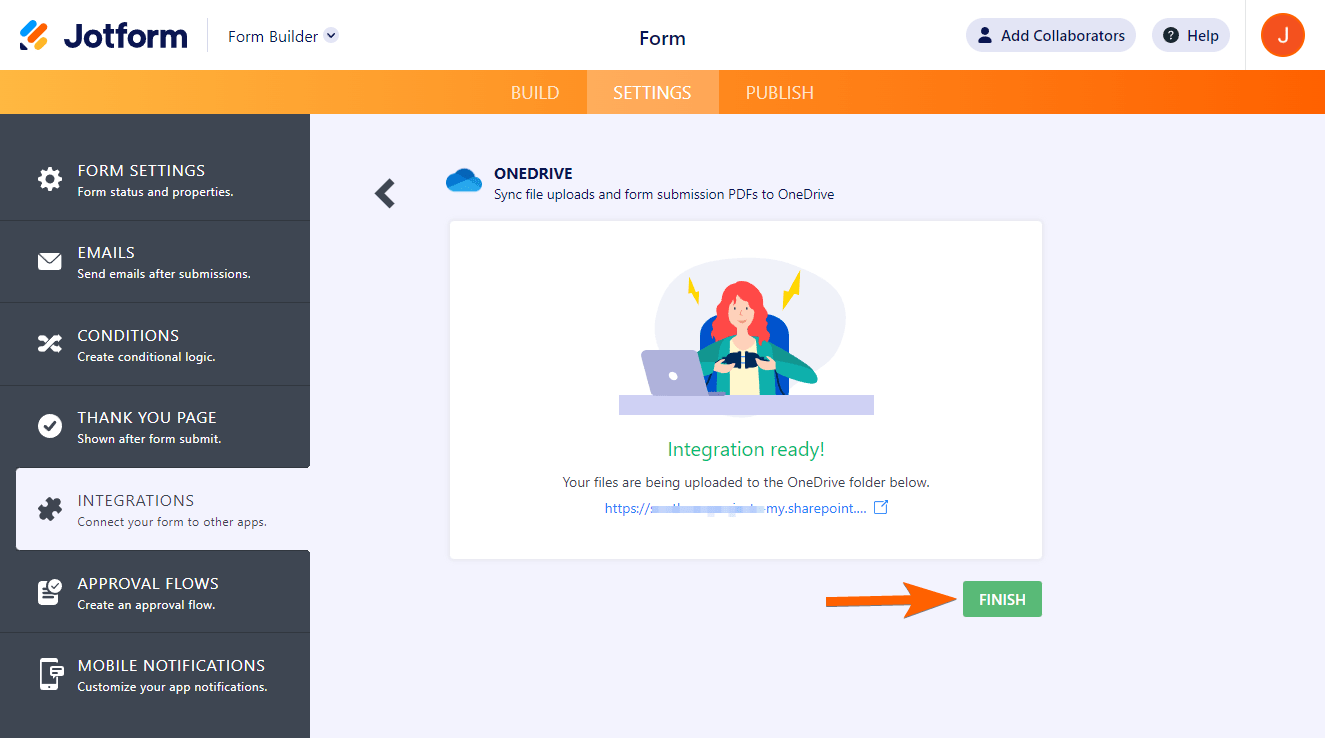Open the Conditions section
Screen dimensions: 1325x738
point(155,345)
